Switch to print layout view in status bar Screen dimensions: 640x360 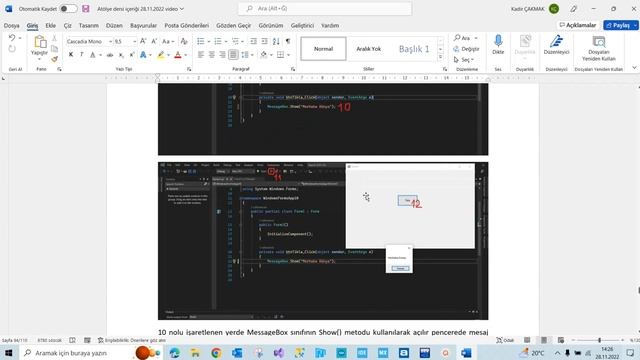click(x=544, y=340)
